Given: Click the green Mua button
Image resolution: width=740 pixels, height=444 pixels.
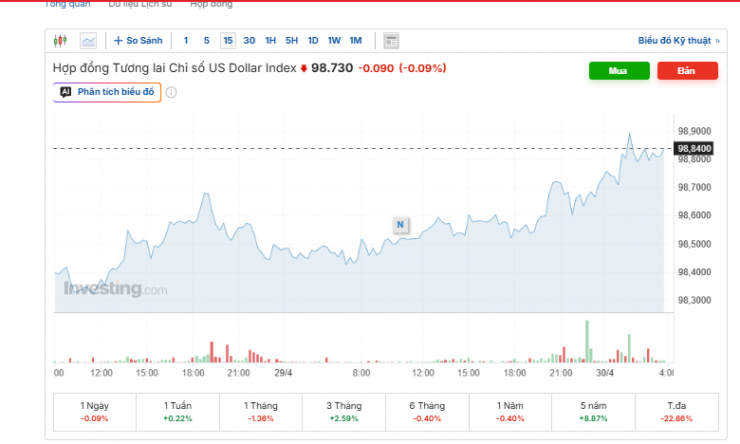Looking at the screenshot, I should pyautogui.click(x=619, y=71).
